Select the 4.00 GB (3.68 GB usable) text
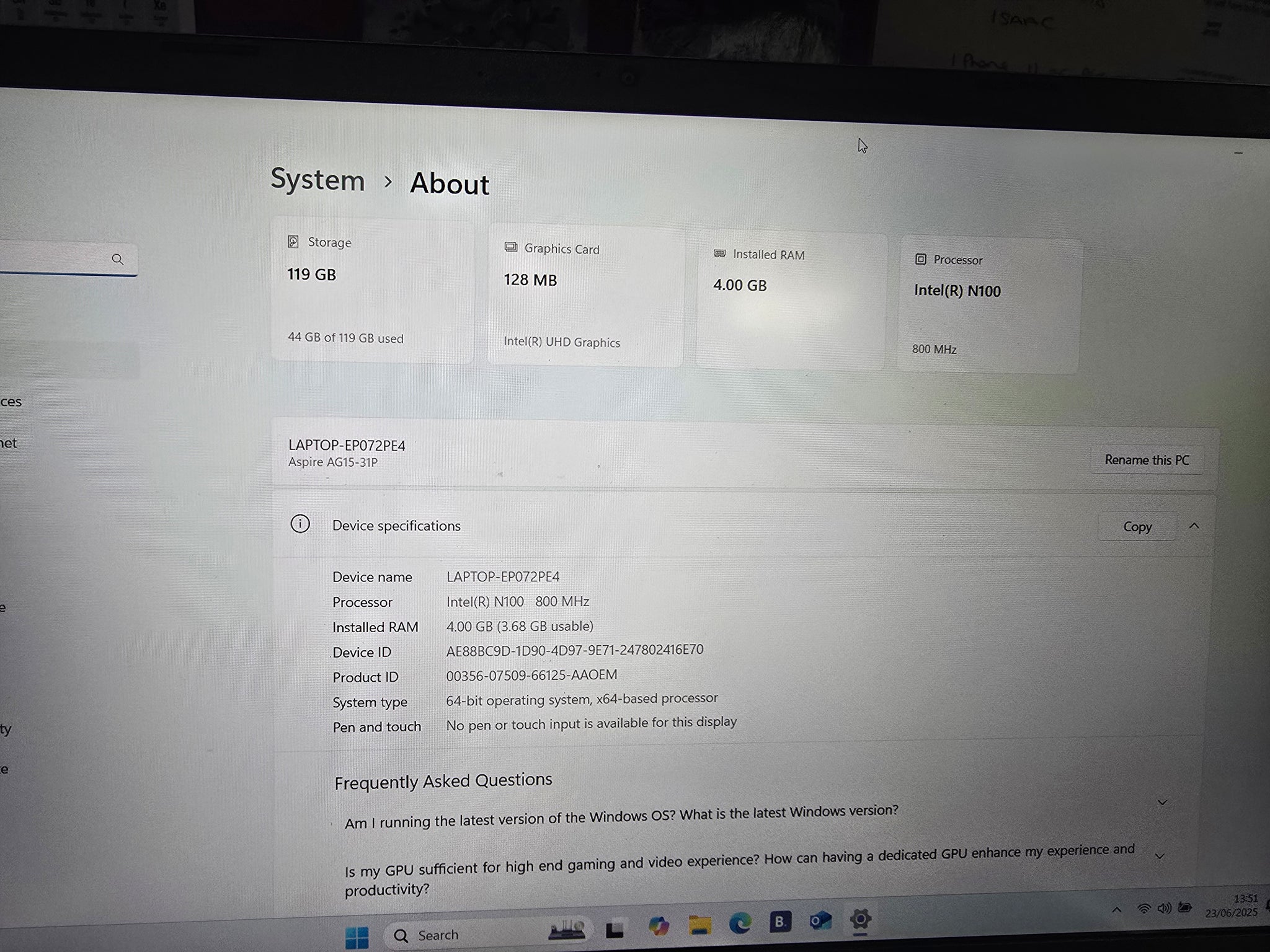 point(520,627)
